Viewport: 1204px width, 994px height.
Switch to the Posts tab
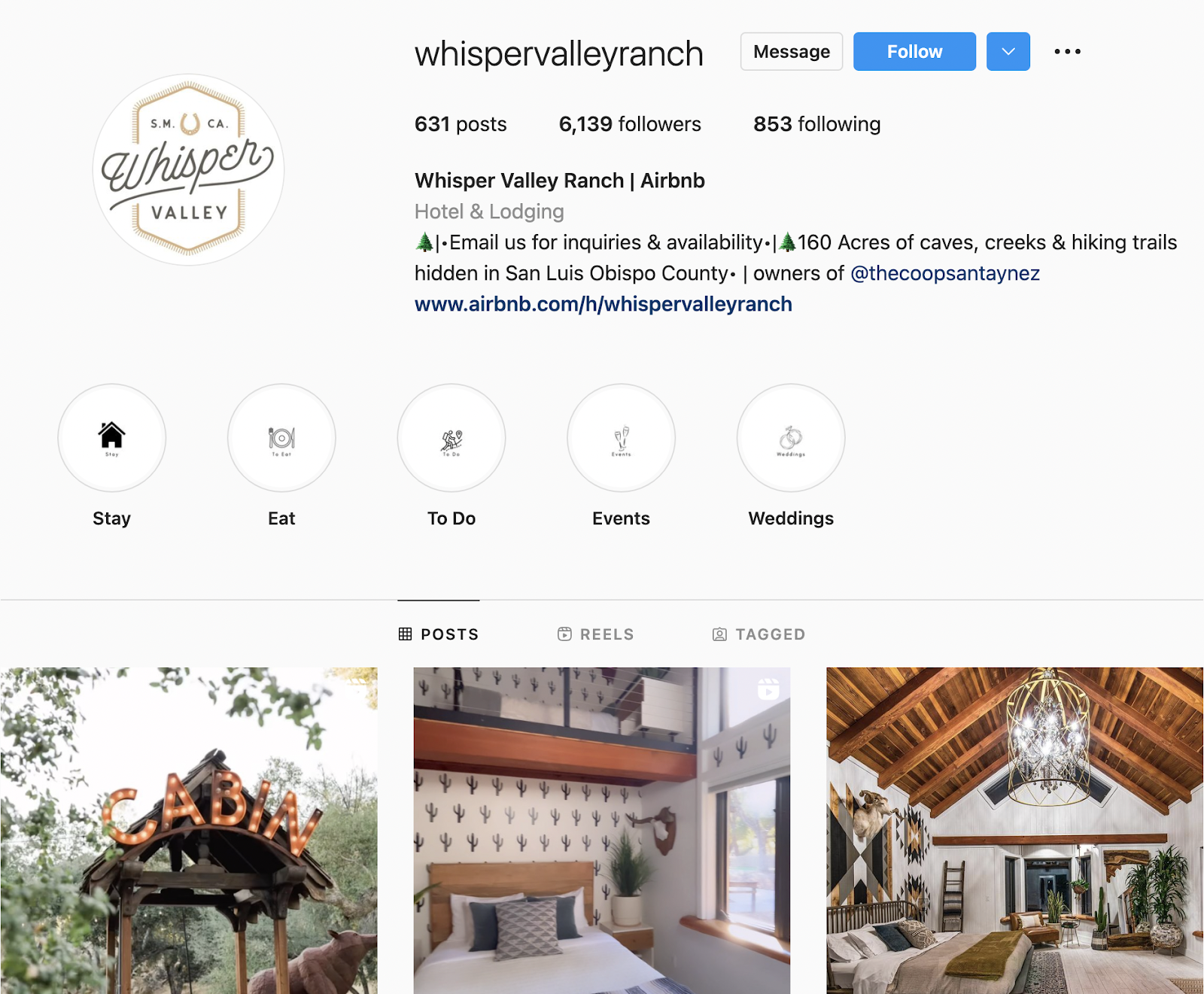(439, 634)
